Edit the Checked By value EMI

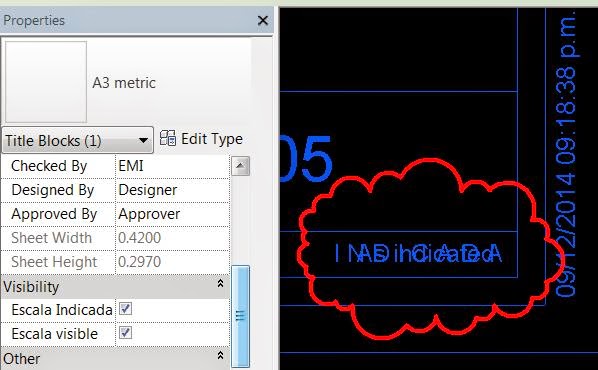pyautogui.click(x=172, y=166)
